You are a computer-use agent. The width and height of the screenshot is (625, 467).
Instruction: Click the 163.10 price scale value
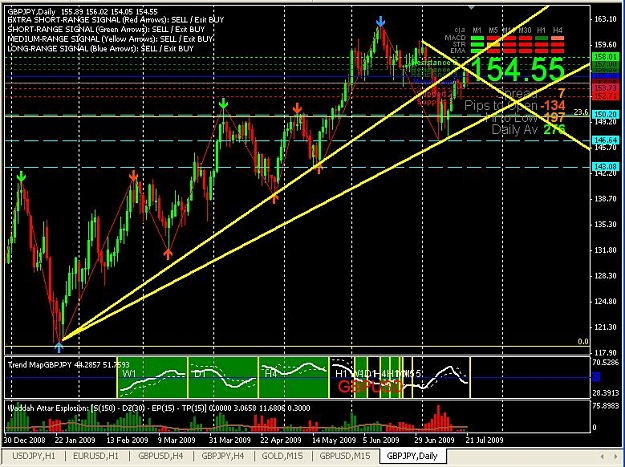coord(605,19)
